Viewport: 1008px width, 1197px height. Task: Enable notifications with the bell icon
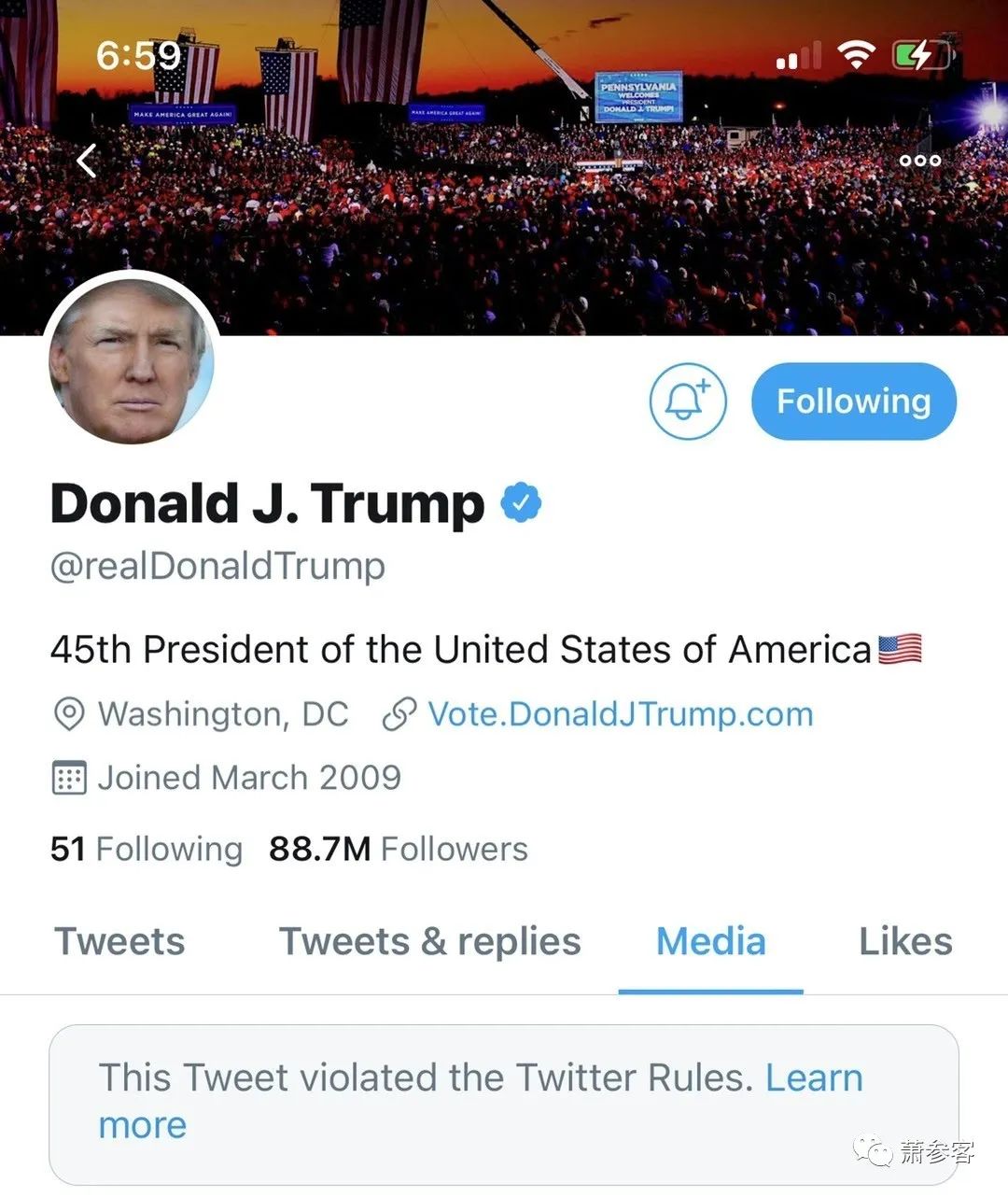coord(688,401)
